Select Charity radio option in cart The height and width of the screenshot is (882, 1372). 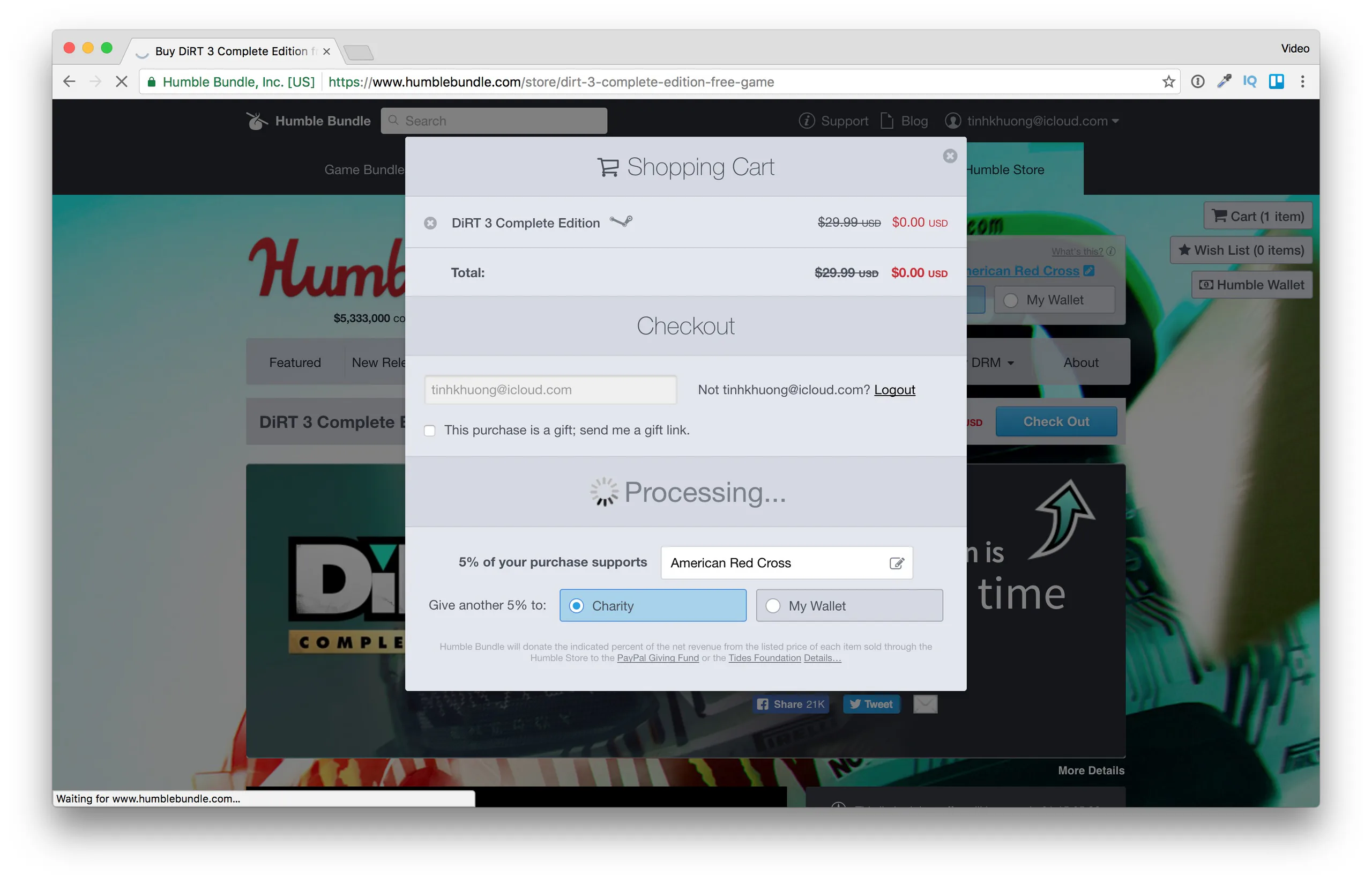point(653,605)
